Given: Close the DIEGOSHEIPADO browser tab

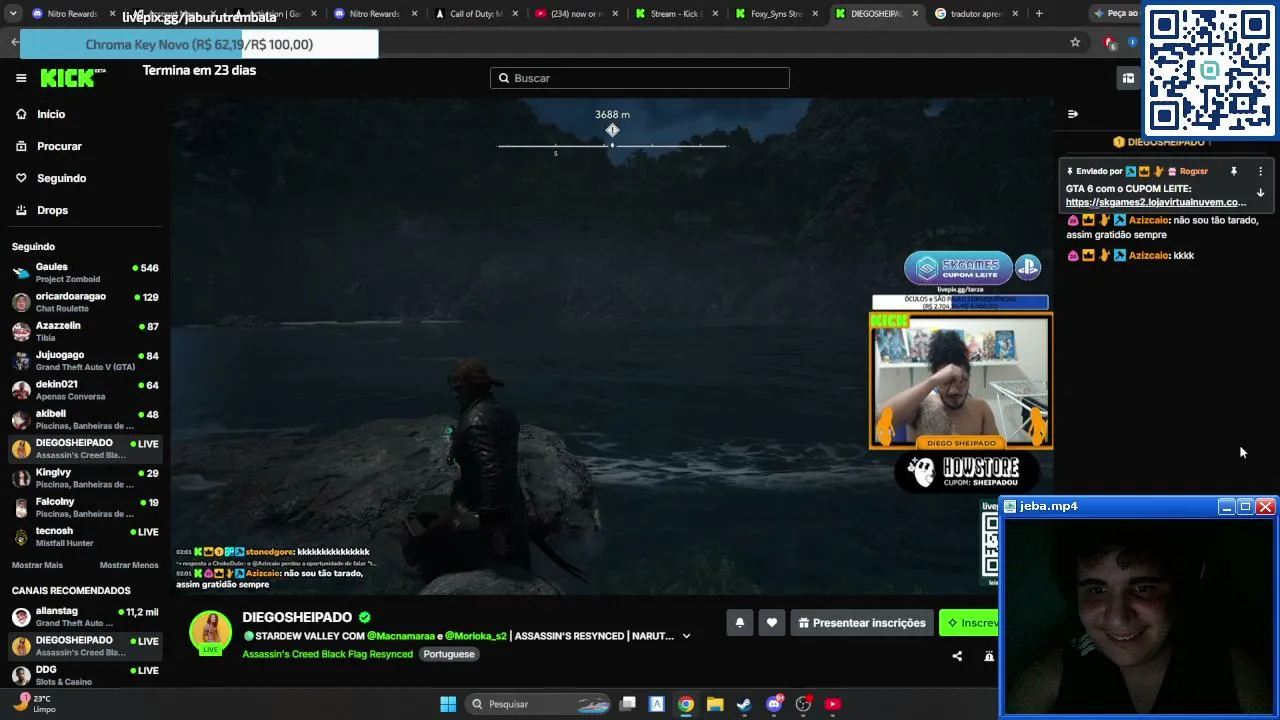Looking at the screenshot, I should (x=914, y=14).
